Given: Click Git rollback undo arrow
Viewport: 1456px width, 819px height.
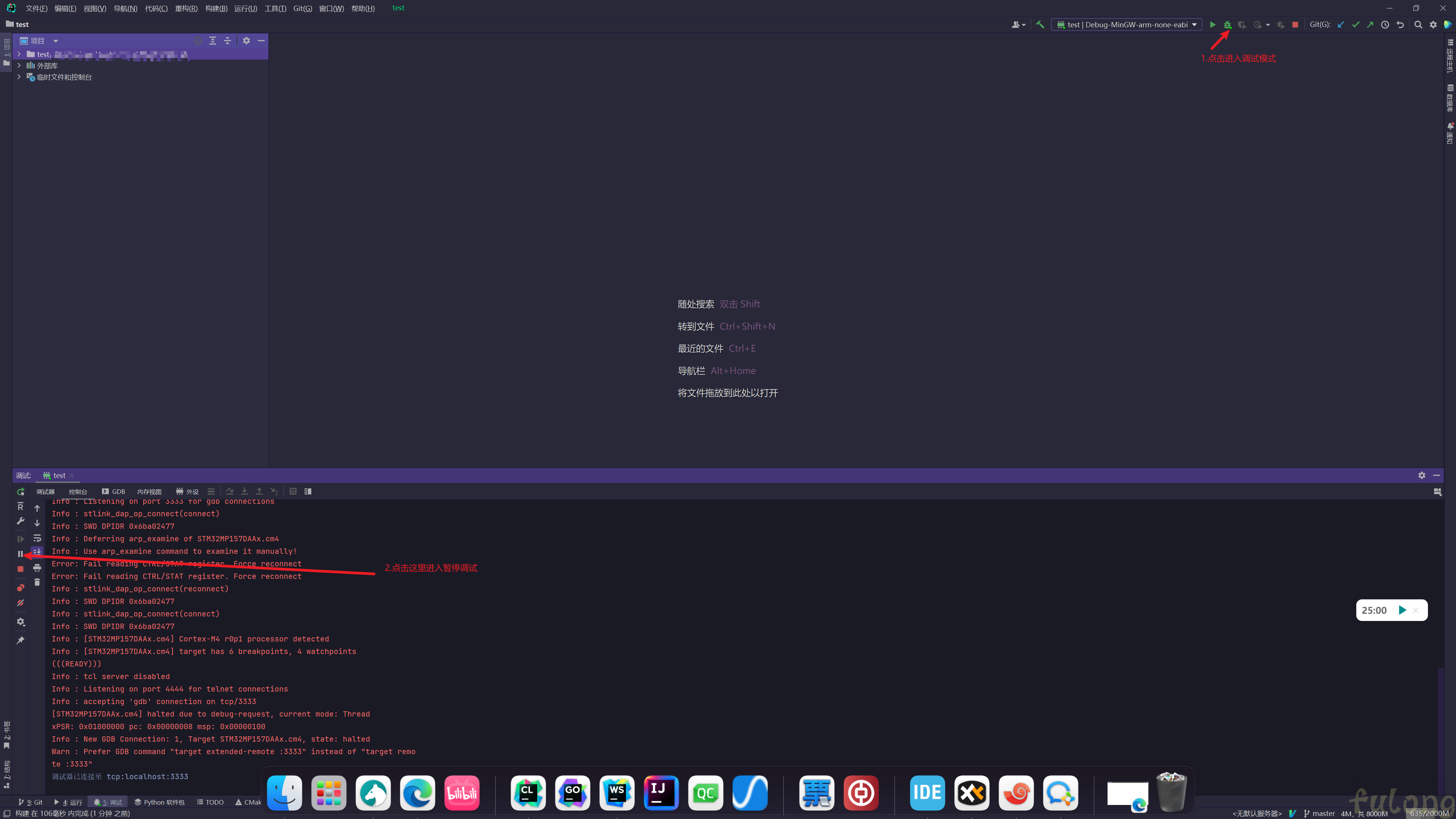Looking at the screenshot, I should [x=1400, y=25].
